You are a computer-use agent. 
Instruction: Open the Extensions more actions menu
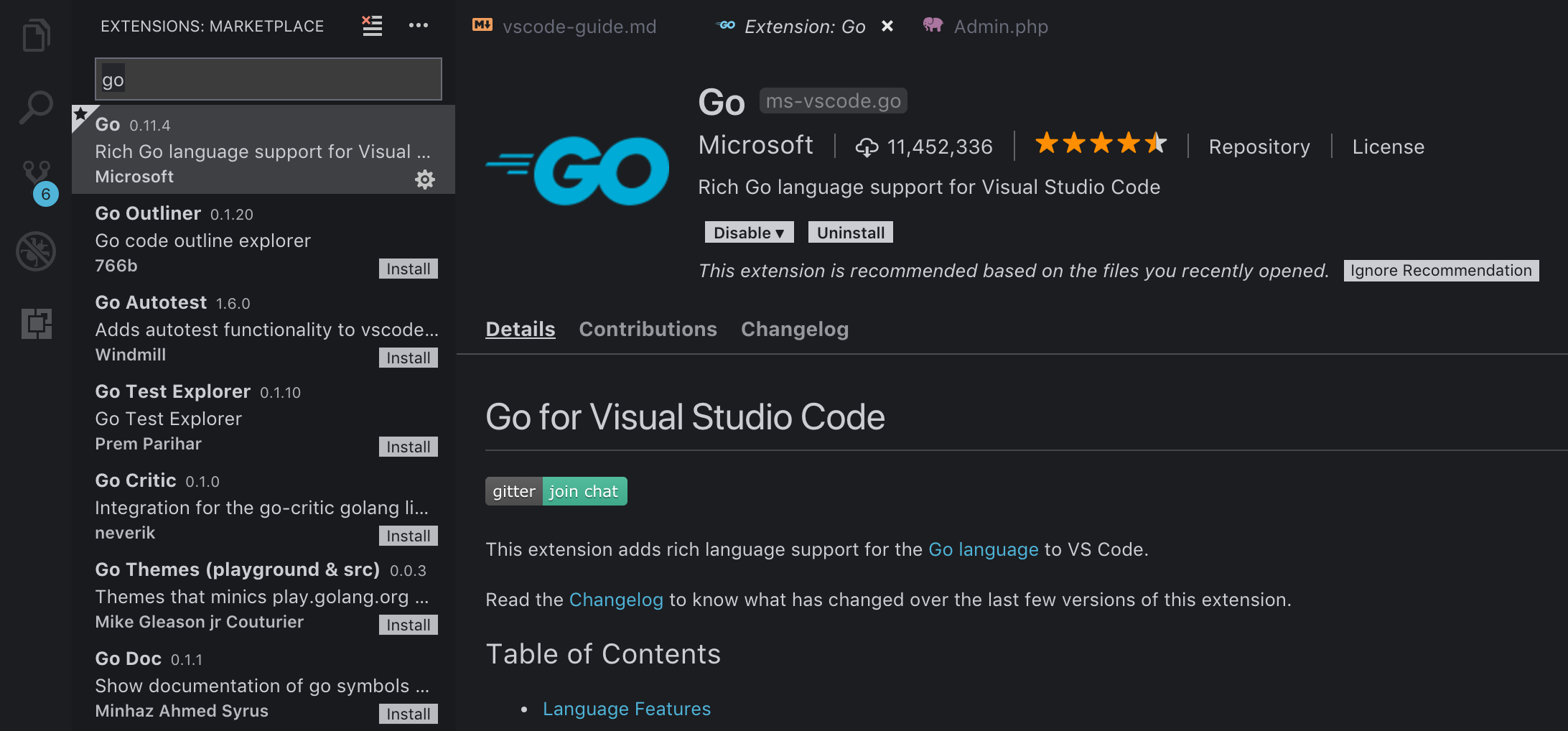pyautogui.click(x=419, y=26)
